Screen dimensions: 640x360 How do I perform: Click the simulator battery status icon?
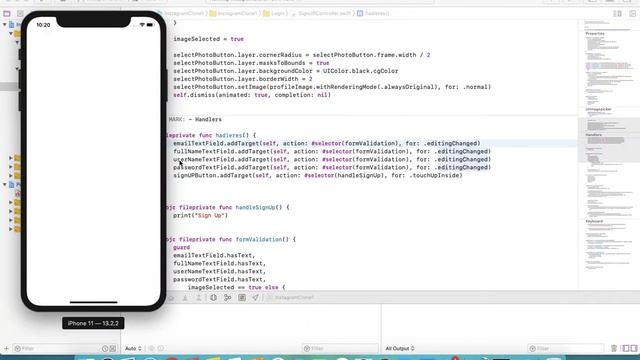[x=150, y=25]
